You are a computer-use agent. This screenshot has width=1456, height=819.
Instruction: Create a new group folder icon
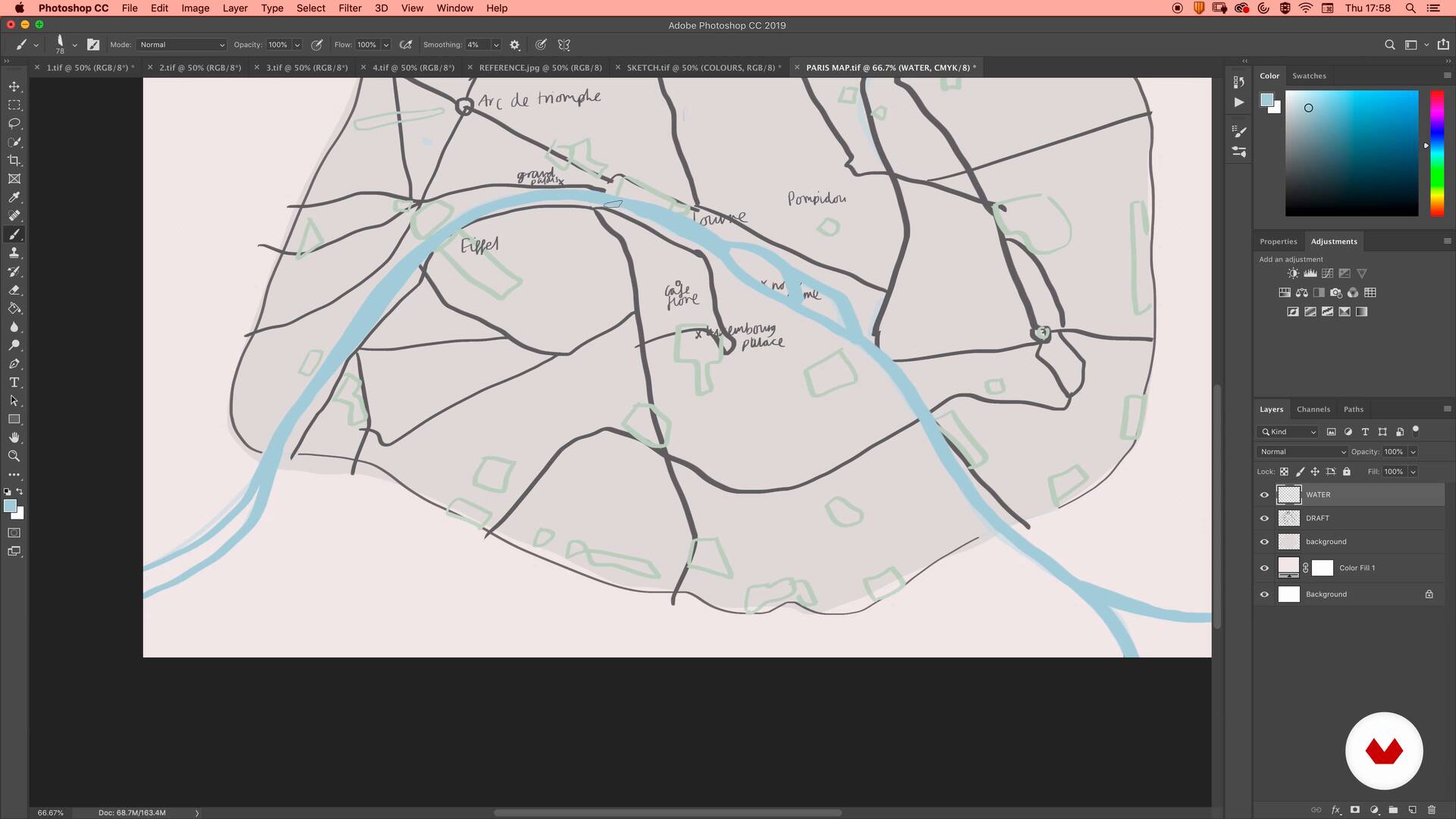(x=1393, y=810)
